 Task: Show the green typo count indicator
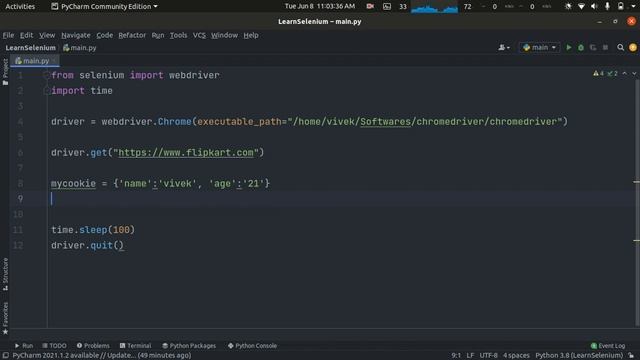[612, 73]
